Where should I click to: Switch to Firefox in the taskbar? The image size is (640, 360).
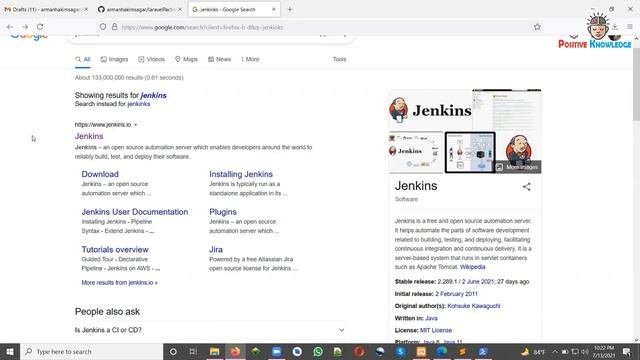pos(235,351)
